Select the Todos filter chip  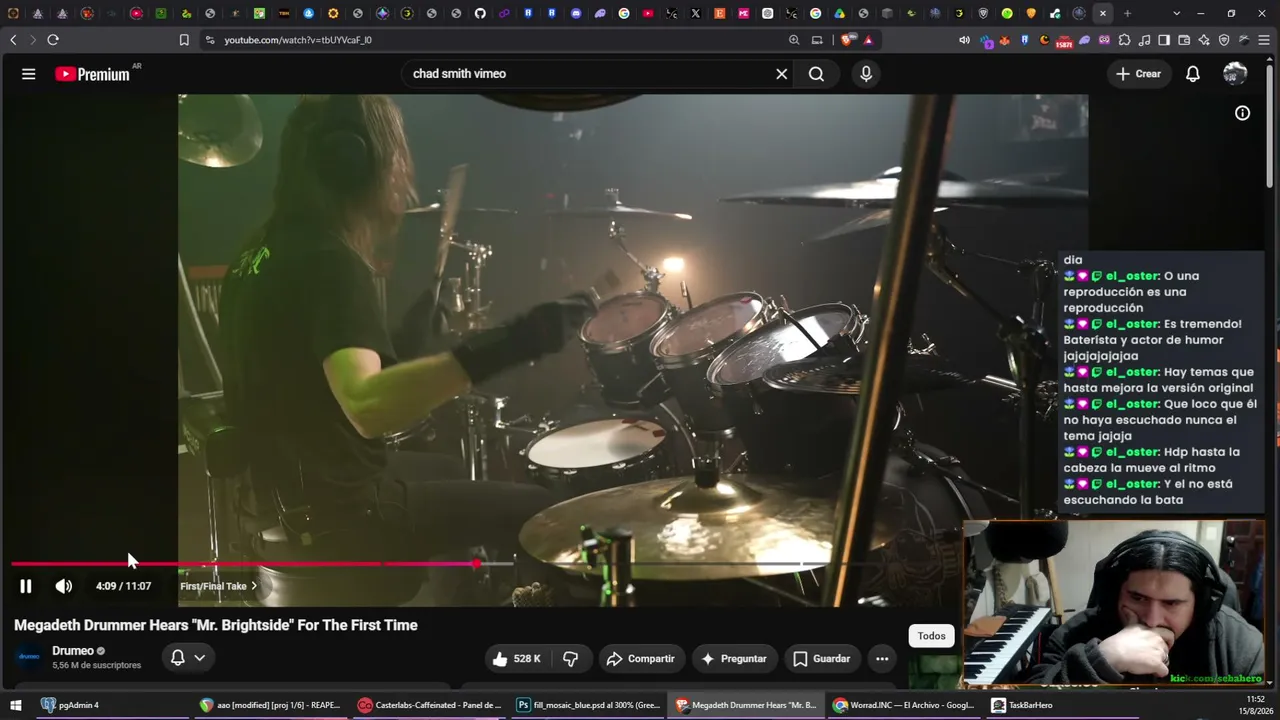[x=931, y=636]
